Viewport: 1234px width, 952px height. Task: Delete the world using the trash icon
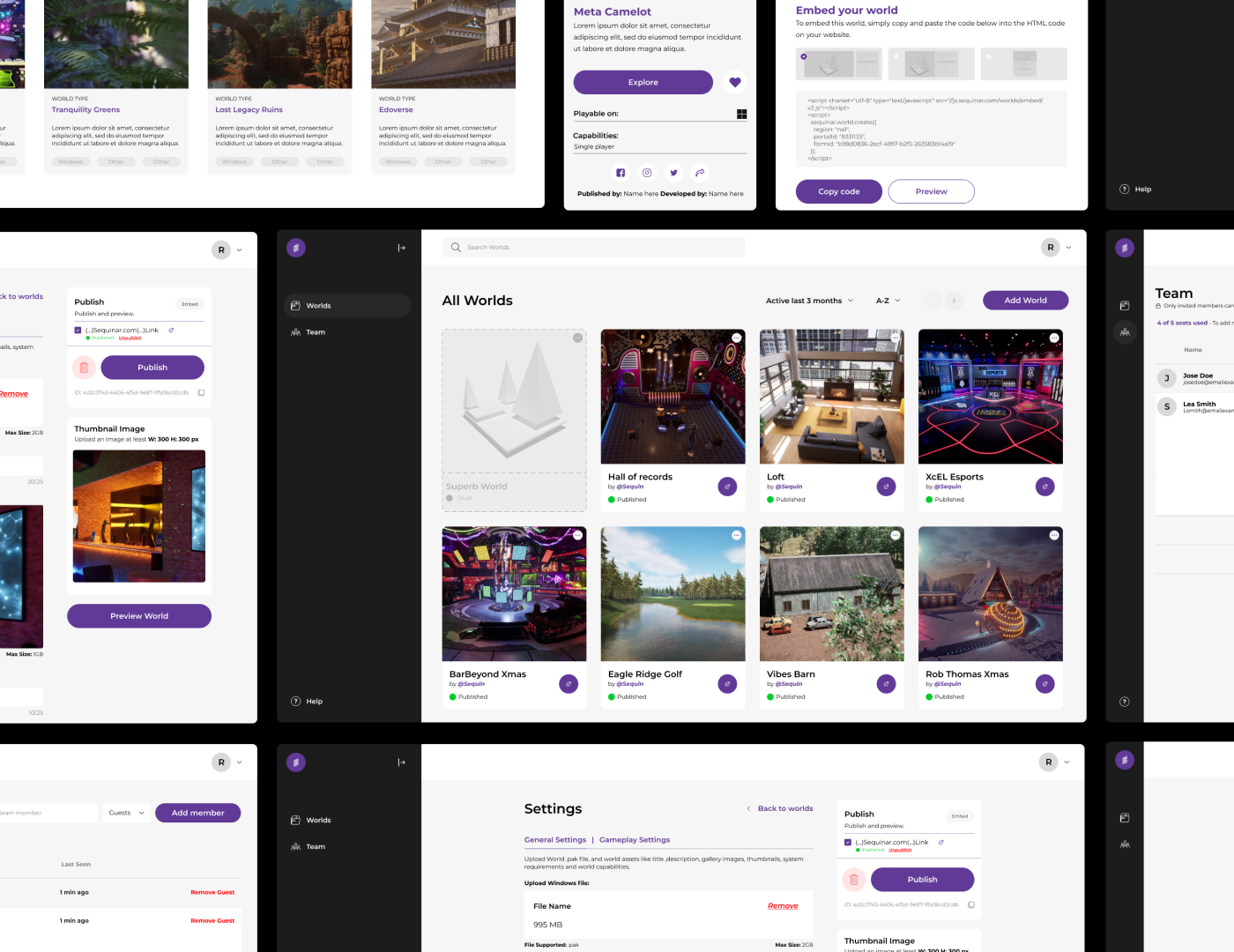(84, 367)
